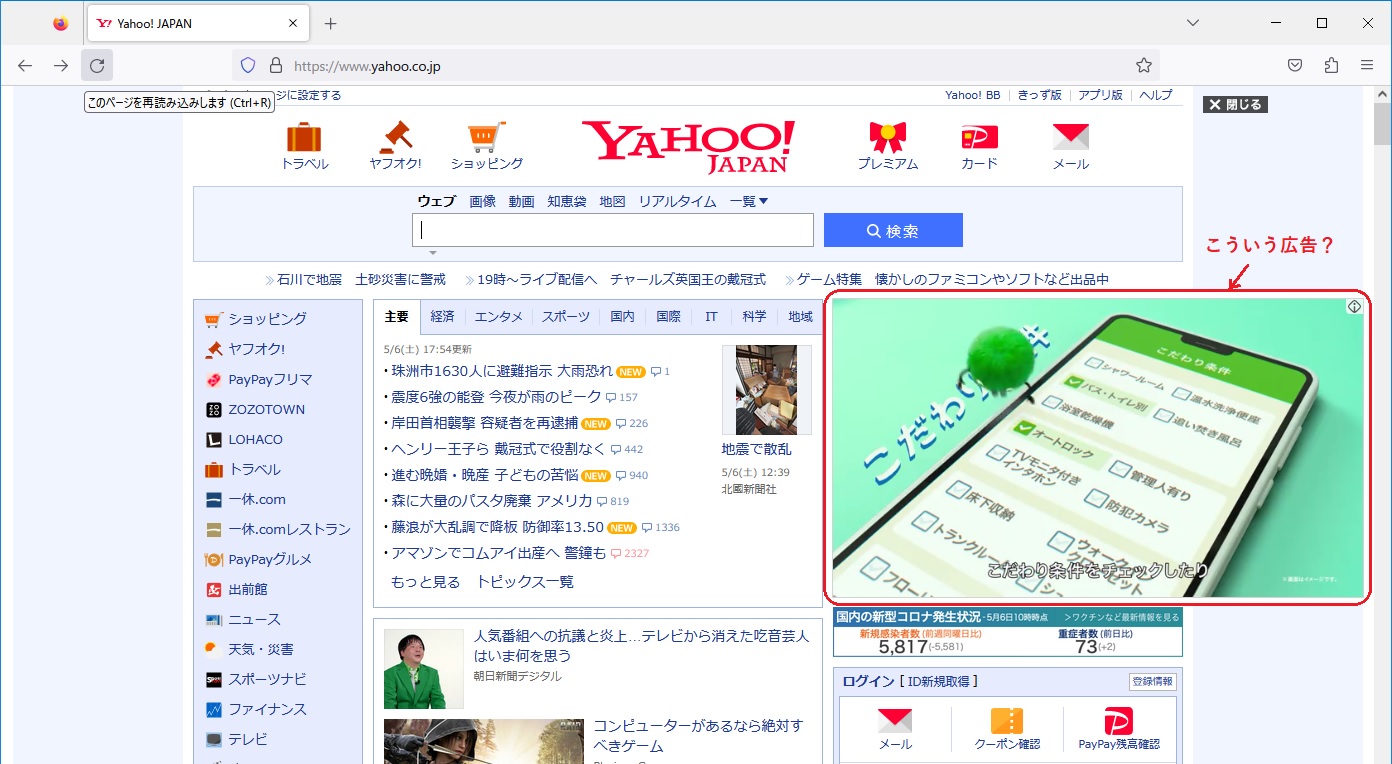This screenshot has height=764, width=1392.
Task: Select the スポーツ news tab
Action: (566, 316)
